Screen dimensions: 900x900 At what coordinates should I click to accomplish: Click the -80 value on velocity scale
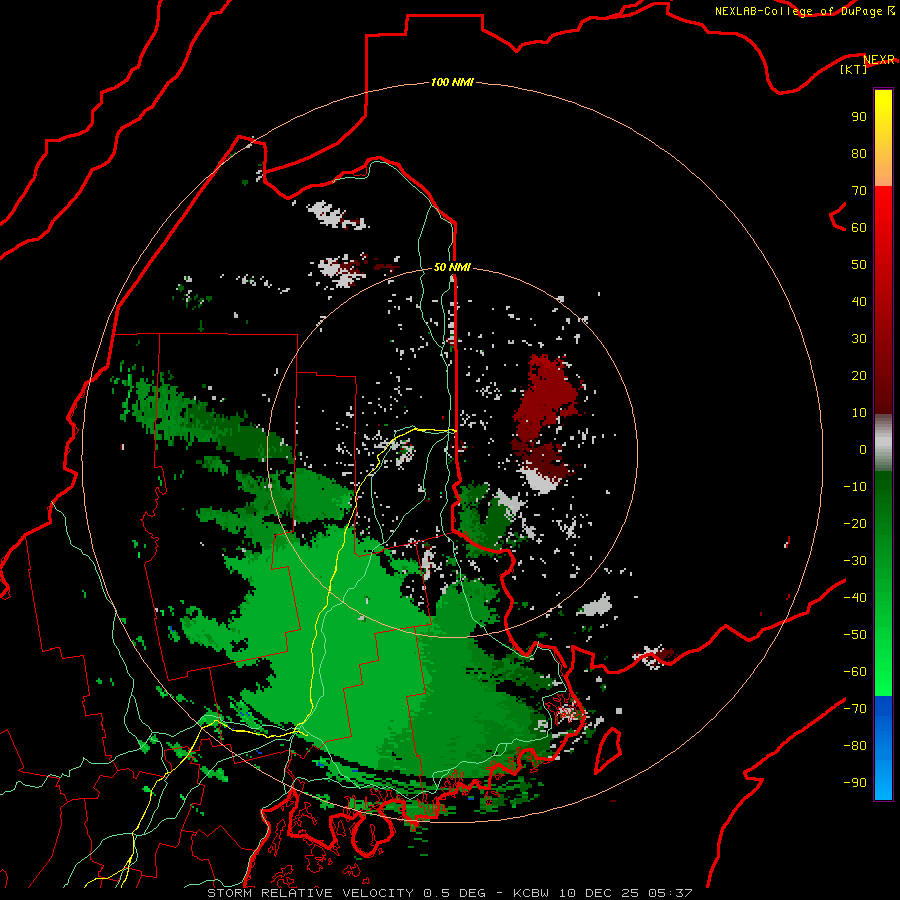855,746
